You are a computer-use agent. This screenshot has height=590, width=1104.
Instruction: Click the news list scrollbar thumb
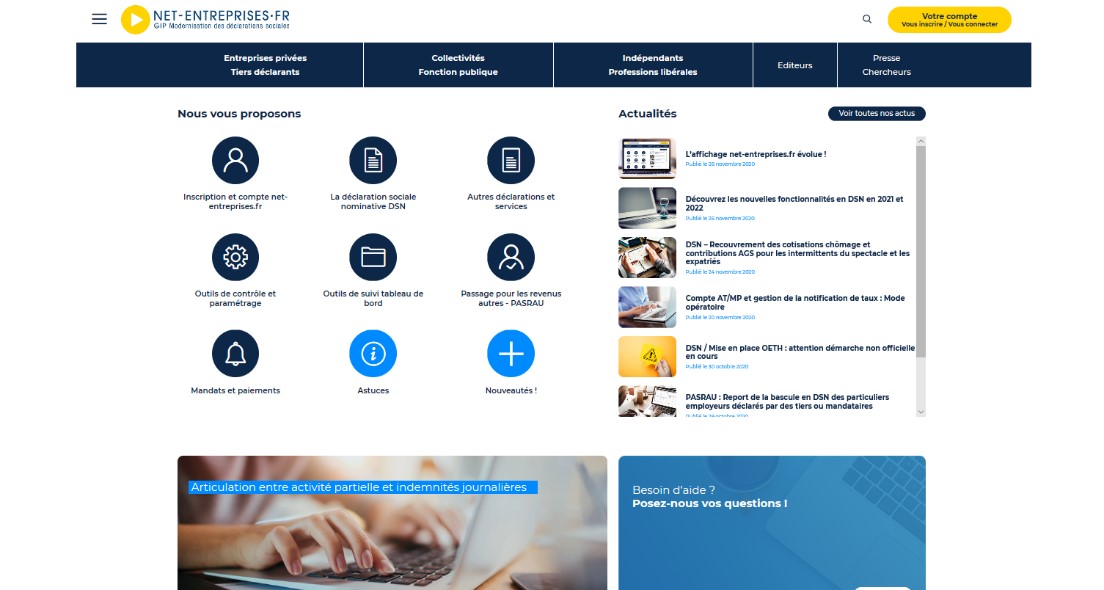point(921,252)
